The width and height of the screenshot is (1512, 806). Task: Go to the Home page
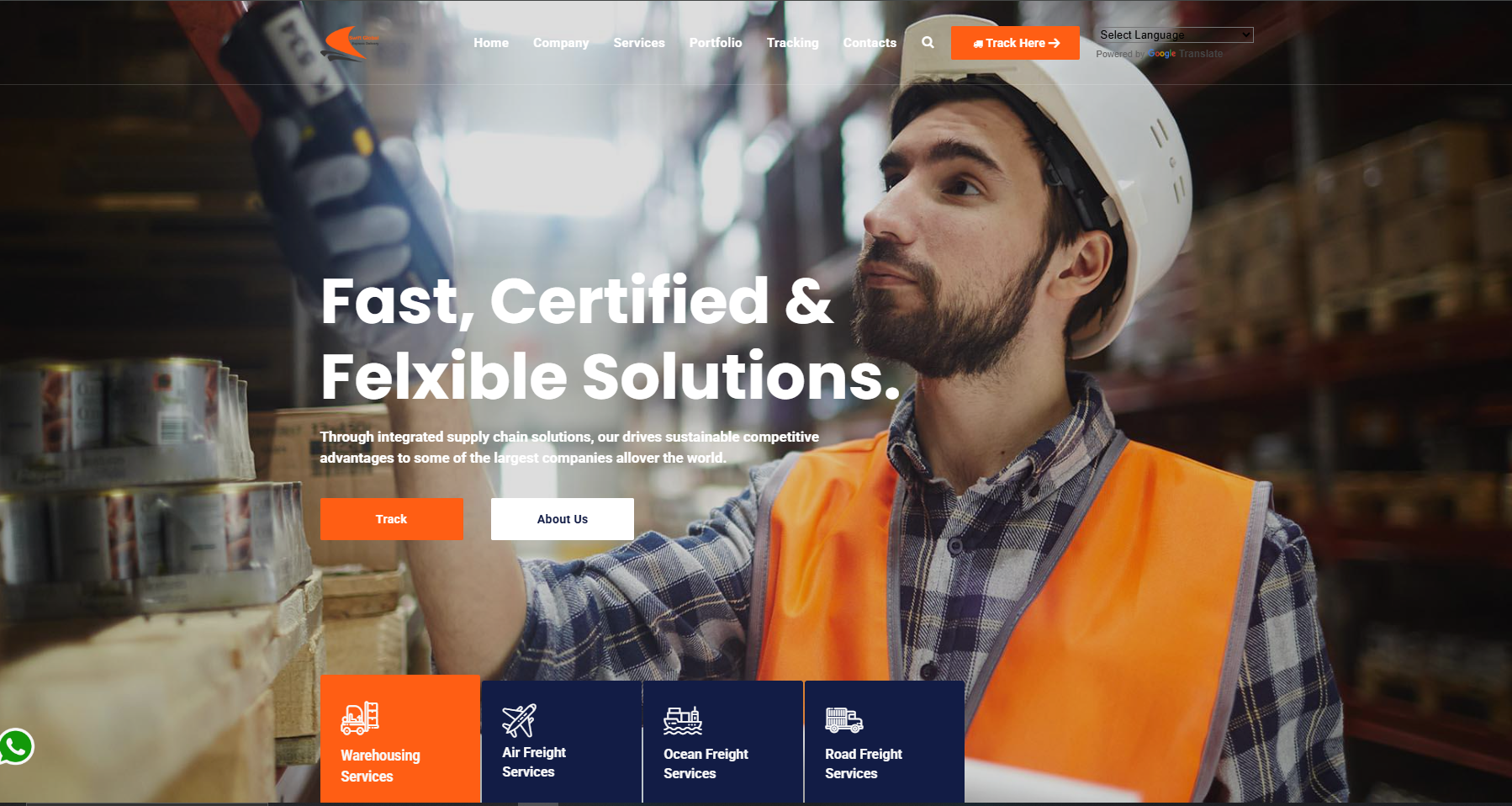490,43
